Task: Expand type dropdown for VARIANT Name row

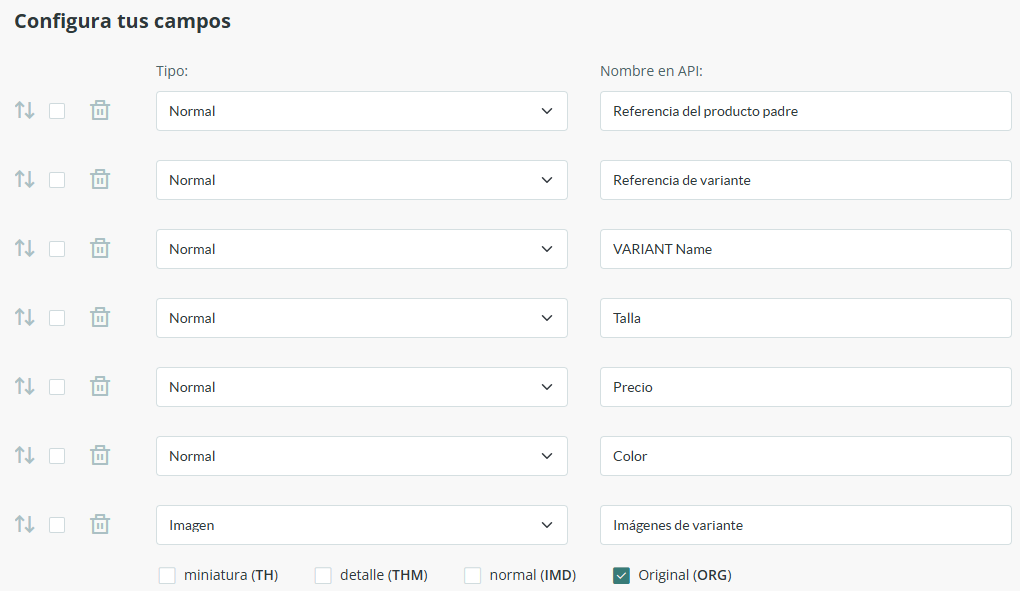Action: point(361,249)
